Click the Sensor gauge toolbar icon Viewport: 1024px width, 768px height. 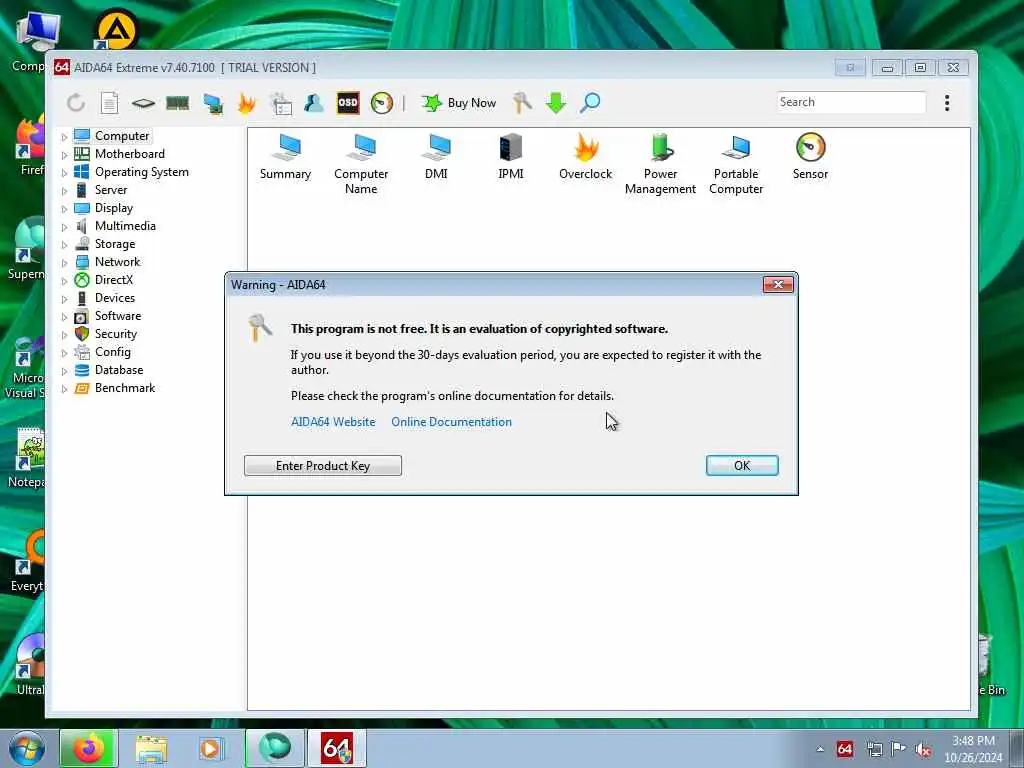(382, 103)
